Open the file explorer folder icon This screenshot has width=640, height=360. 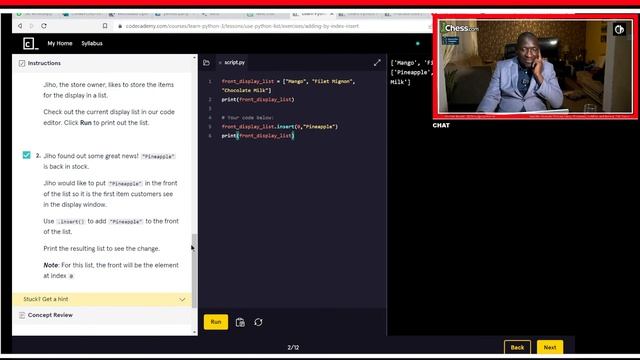click(206, 62)
